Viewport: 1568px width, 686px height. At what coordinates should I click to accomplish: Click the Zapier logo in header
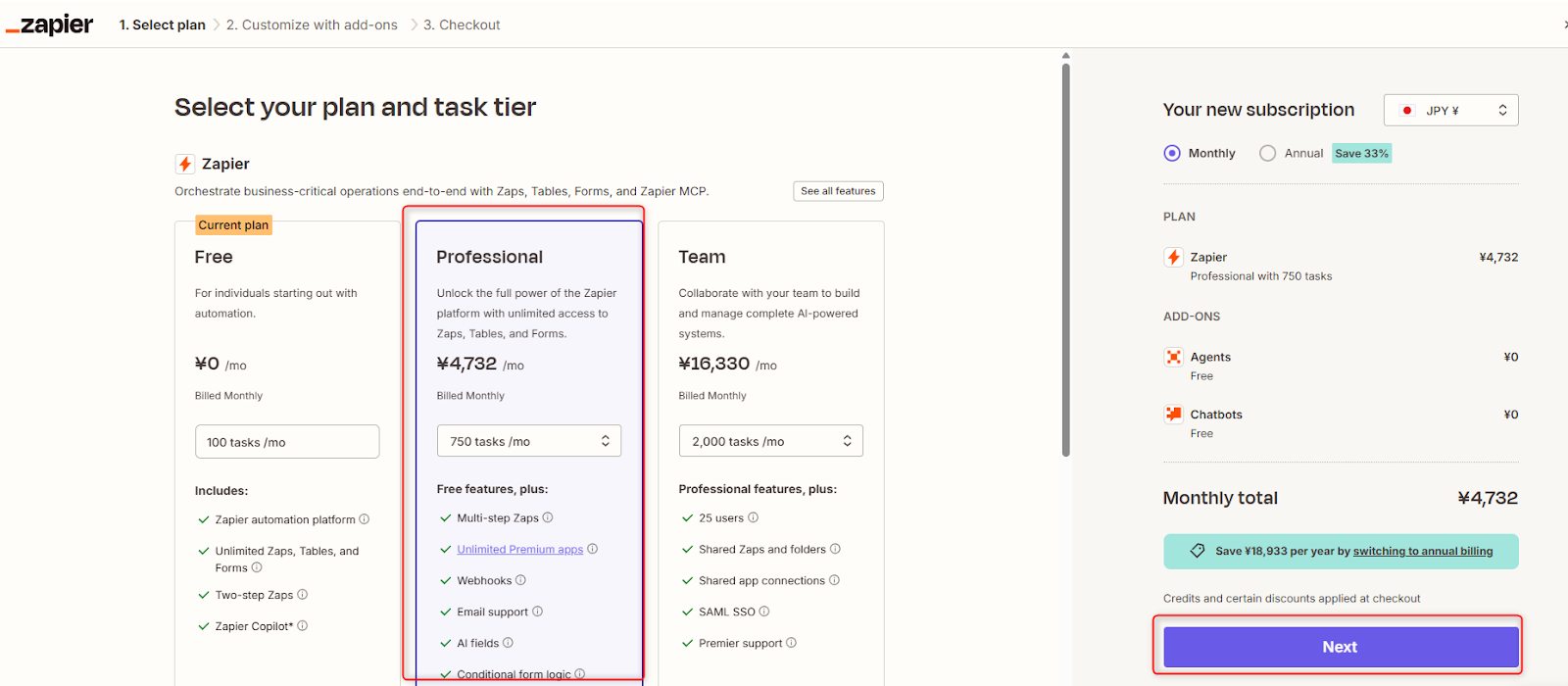[x=50, y=24]
